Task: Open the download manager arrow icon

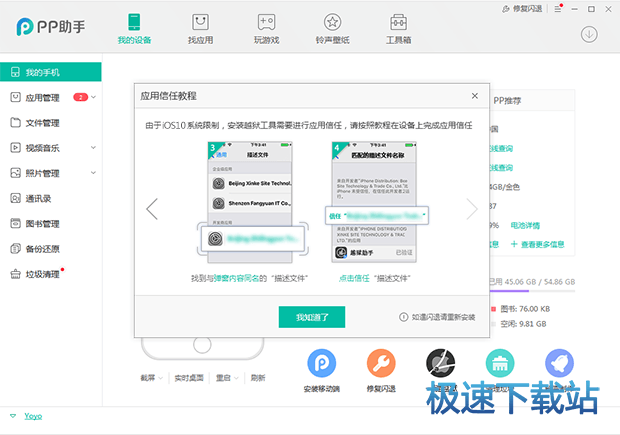Action: 589,34
